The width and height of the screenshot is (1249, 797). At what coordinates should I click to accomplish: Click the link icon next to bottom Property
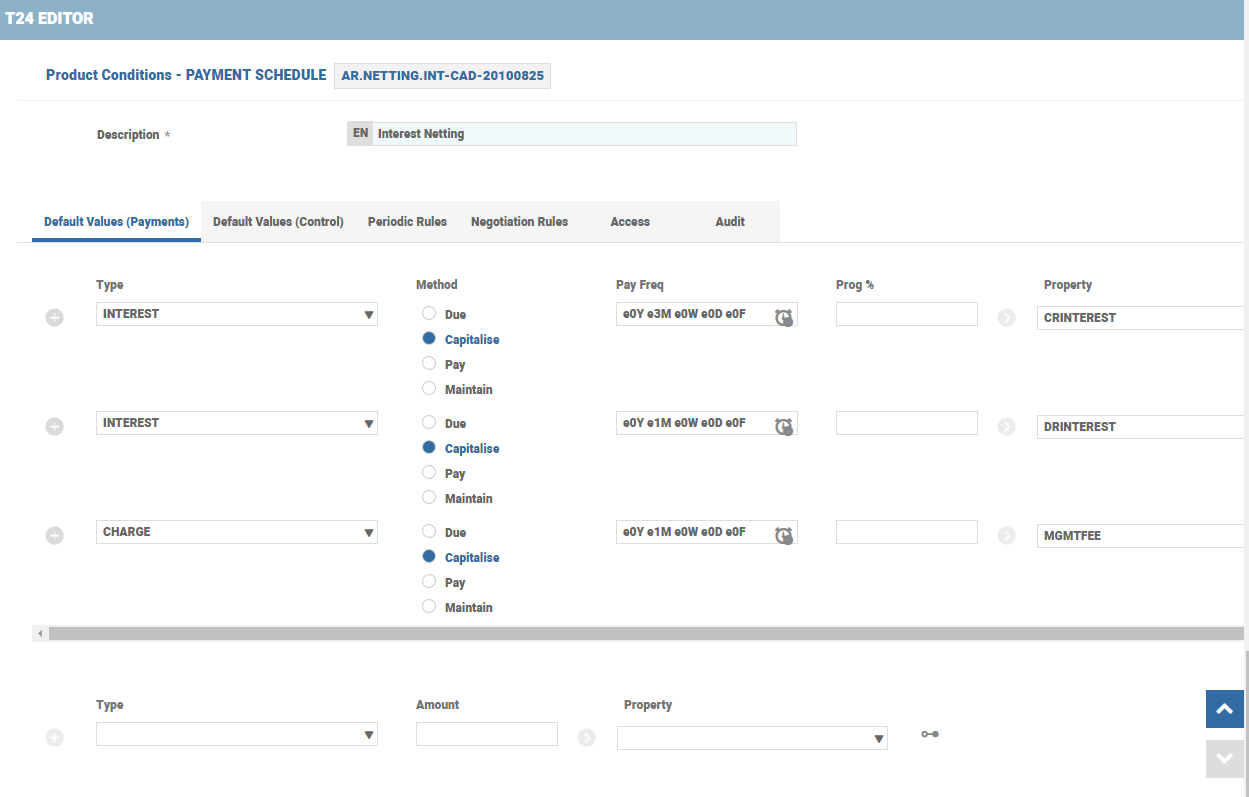pyautogui.click(x=930, y=735)
